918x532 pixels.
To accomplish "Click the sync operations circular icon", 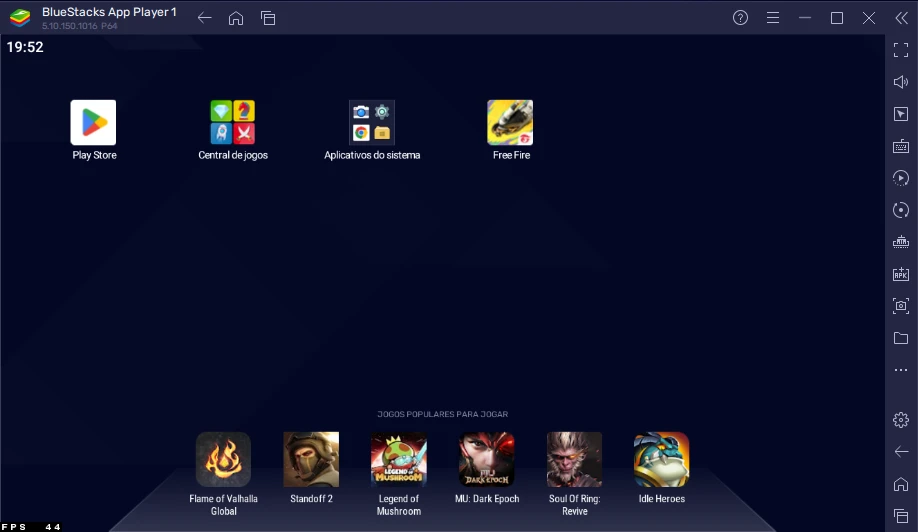I will pos(901,210).
